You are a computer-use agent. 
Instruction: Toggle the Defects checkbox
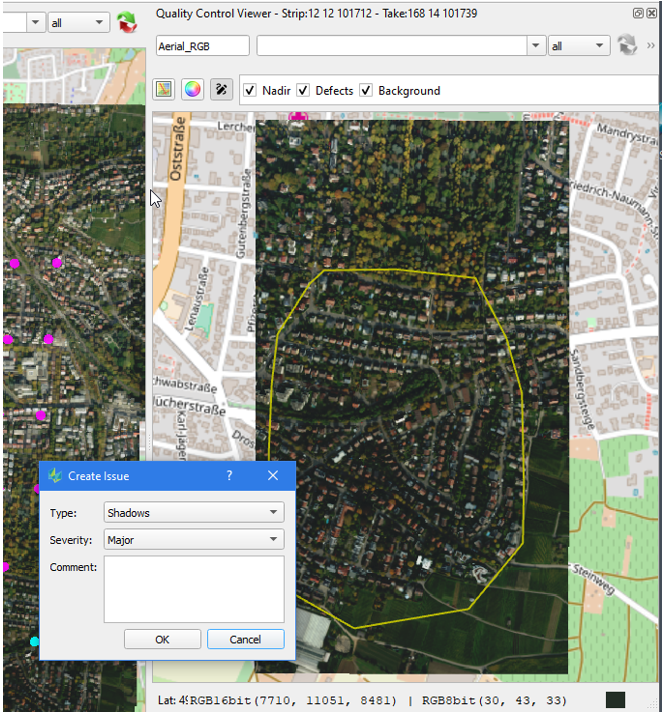click(x=304, y=90)
